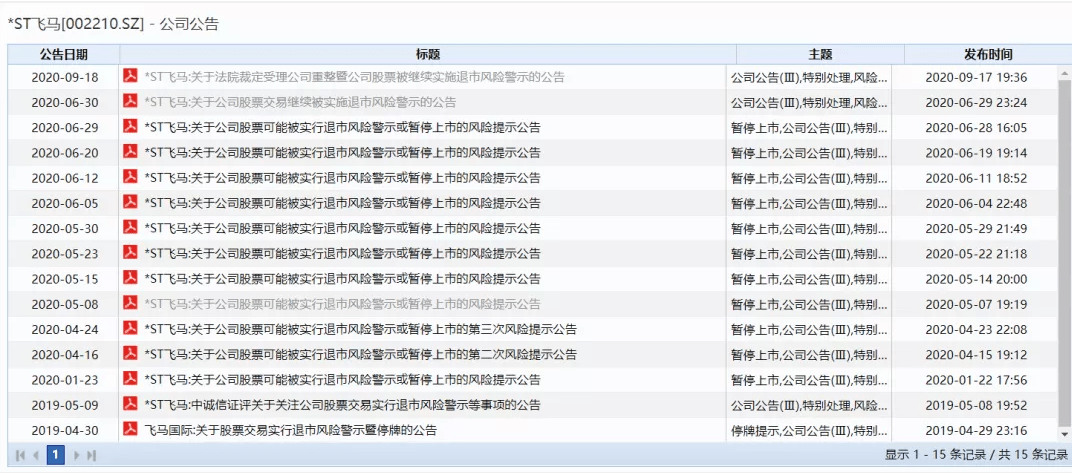The width and height of the screenshot is (1072, 473).
Task: Select the publish time 2020-04-15 19:12
Action: tap(976, 355)
